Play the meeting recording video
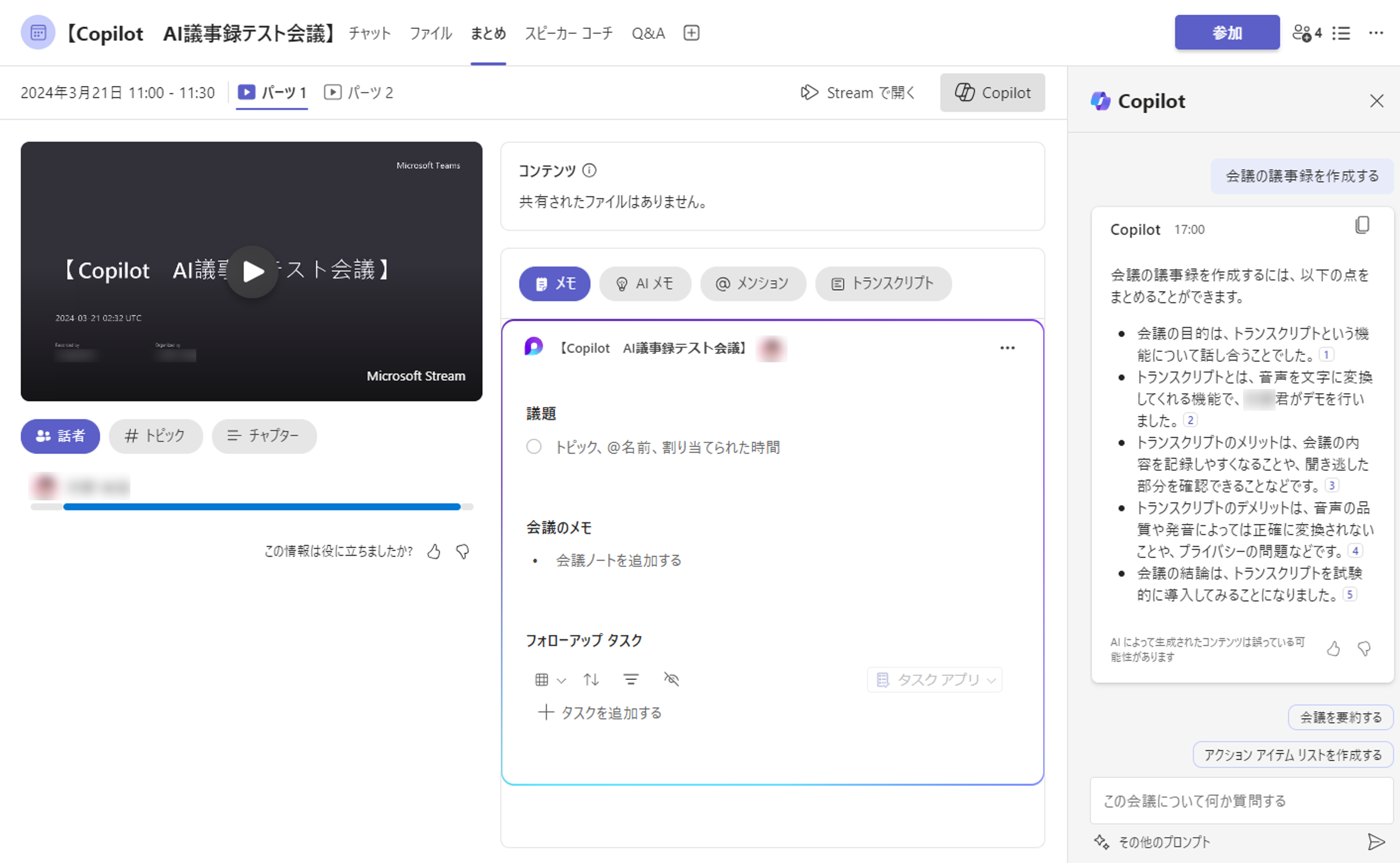This screenshot has width=1400, height=863. [x=252, y=271]
